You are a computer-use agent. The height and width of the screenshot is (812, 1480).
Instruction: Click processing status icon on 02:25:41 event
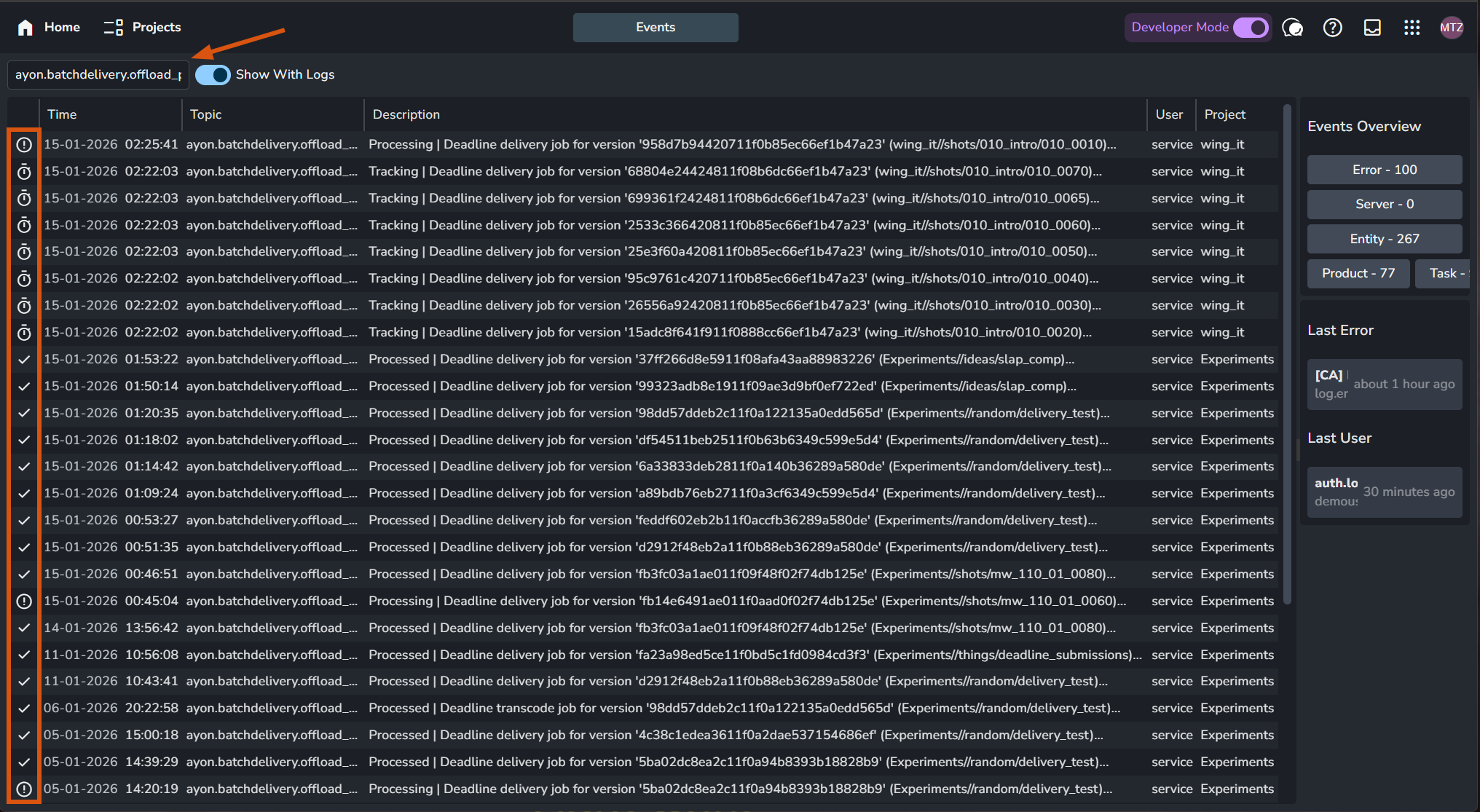tap(24, 144)
